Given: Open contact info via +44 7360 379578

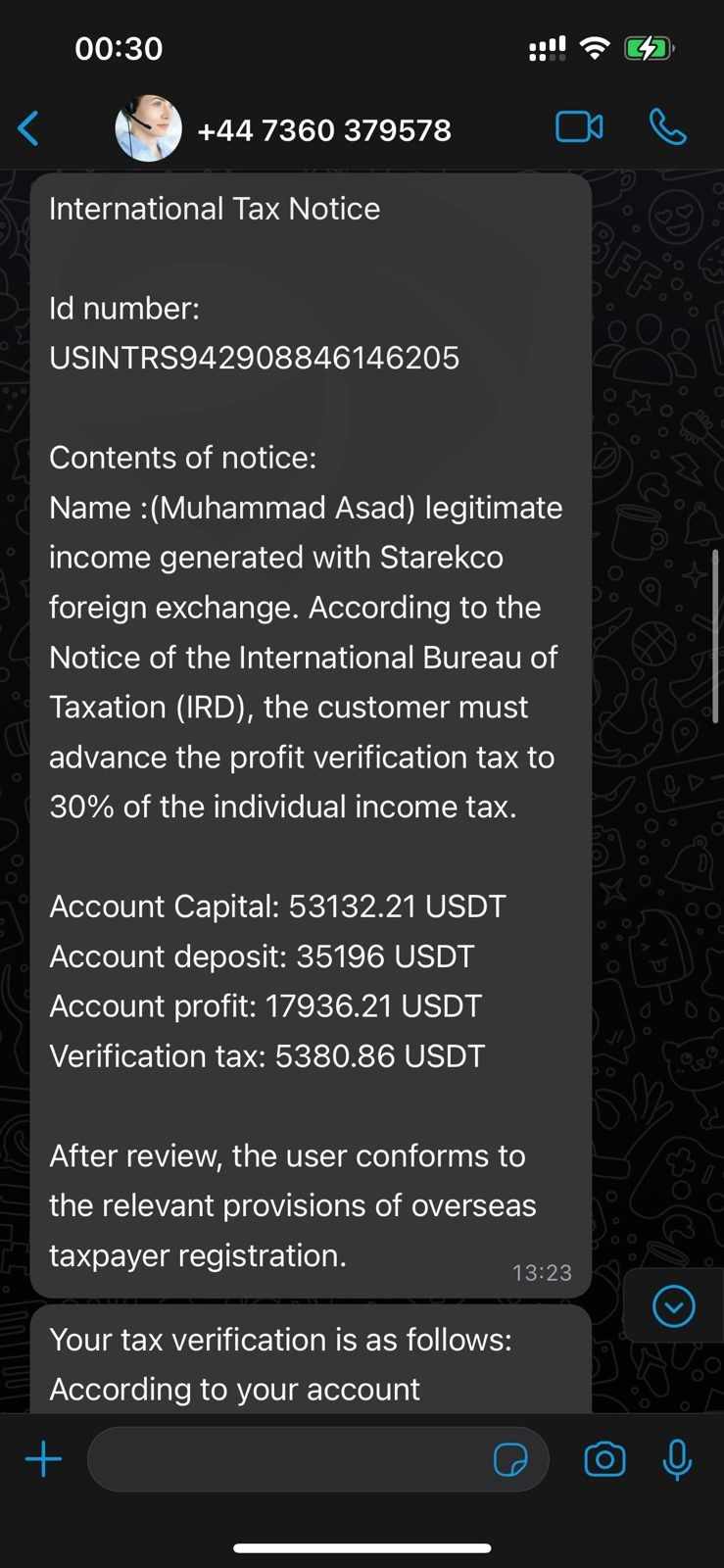Looking at the screenshot, I should pos(324,130).
